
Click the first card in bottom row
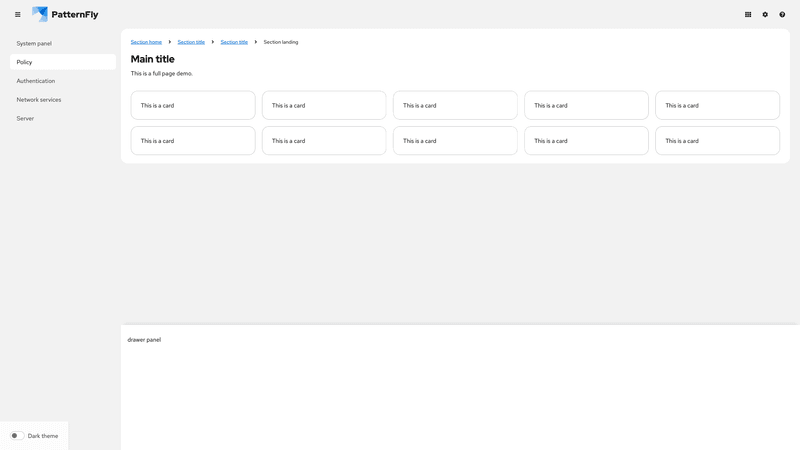pos(193,141)
